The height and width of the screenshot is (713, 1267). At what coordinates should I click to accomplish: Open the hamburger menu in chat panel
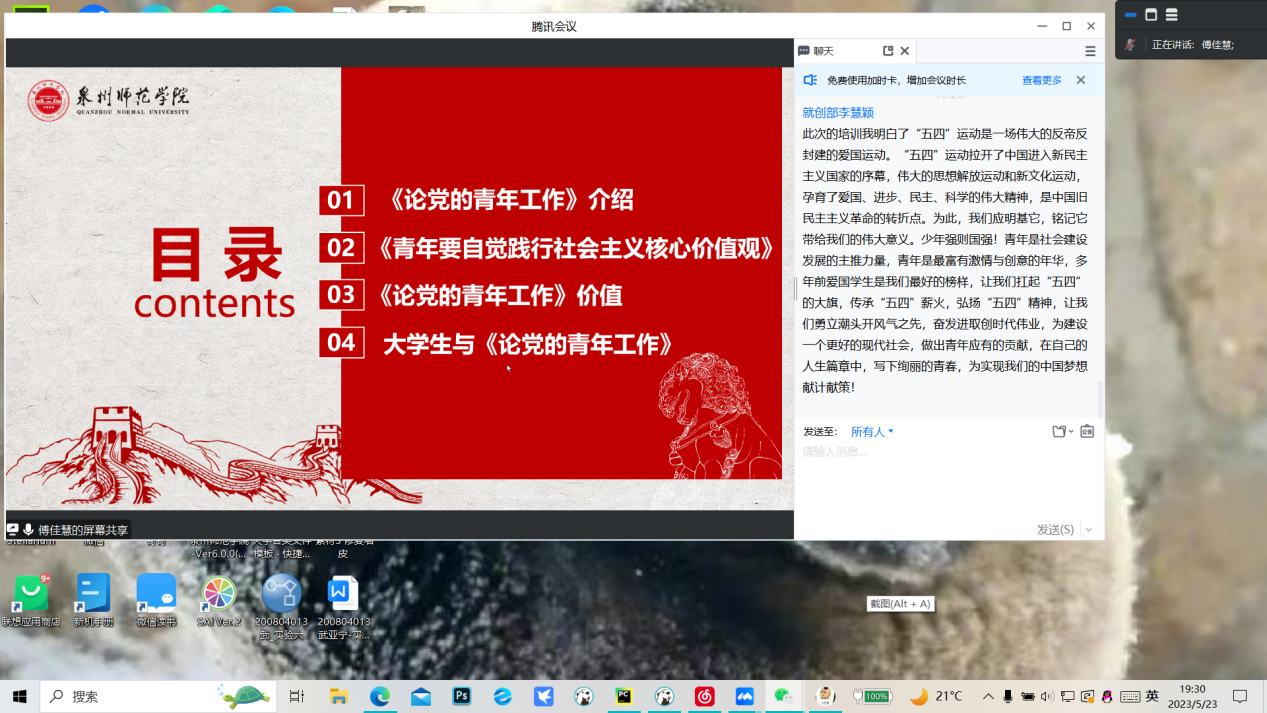[x=1090, y=51]
